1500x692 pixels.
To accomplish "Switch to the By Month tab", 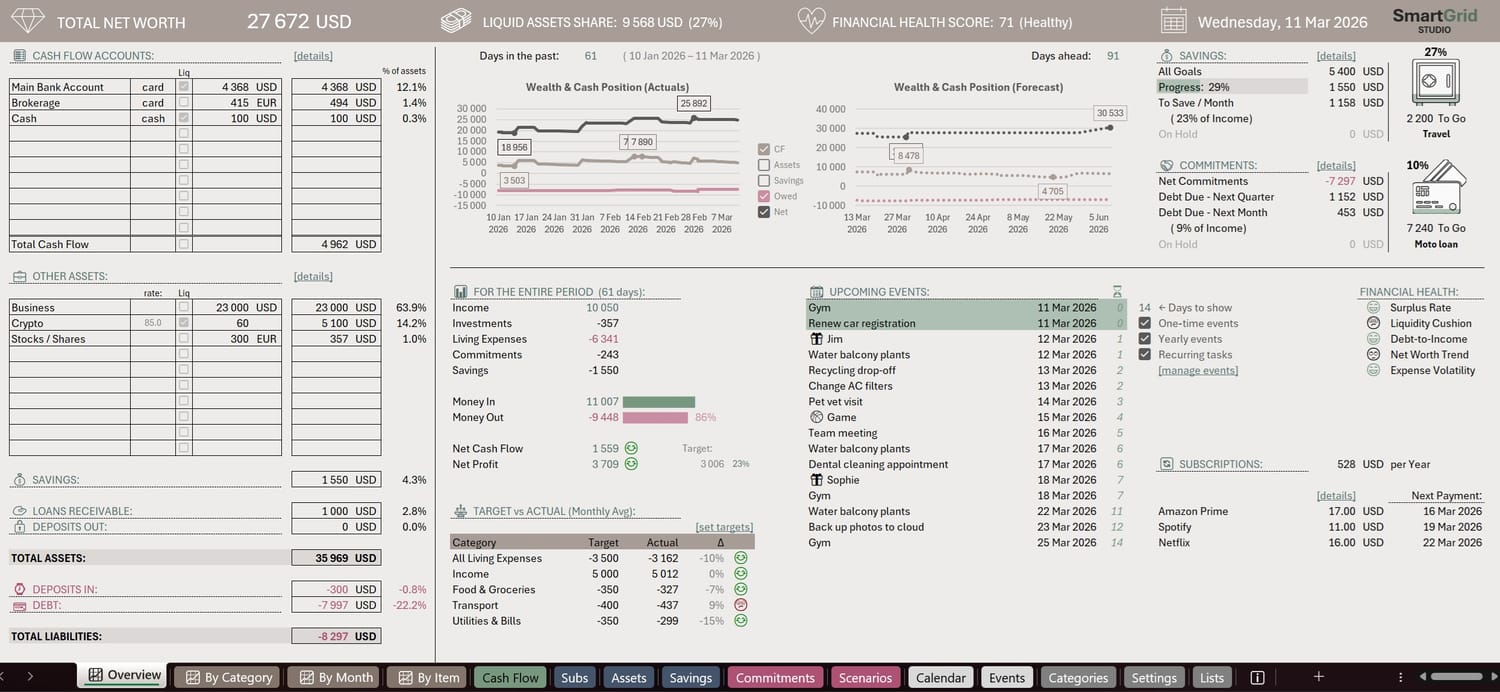I will click(x=334, y=677).
